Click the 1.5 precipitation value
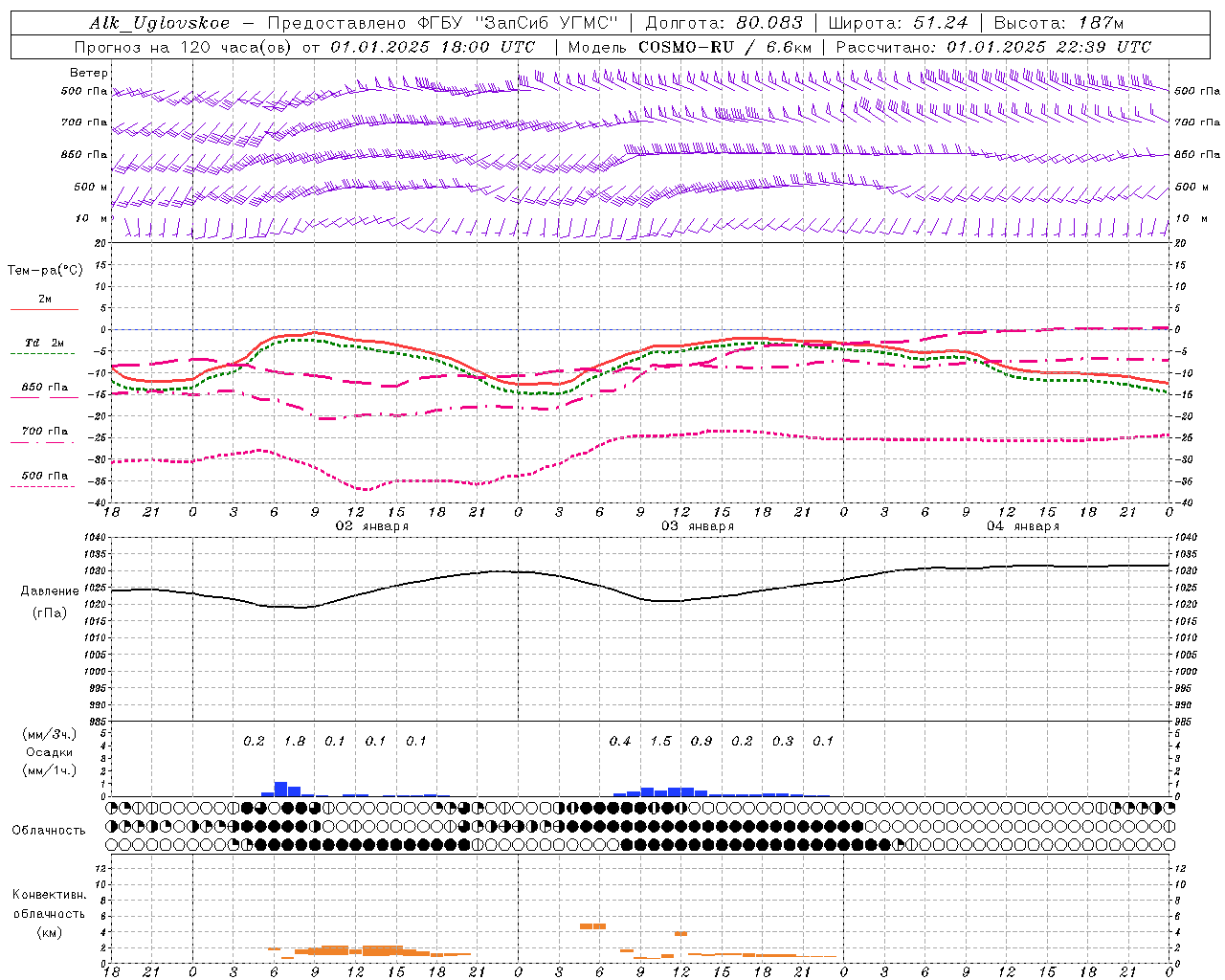1225x980 pixels. pos(661,742)
